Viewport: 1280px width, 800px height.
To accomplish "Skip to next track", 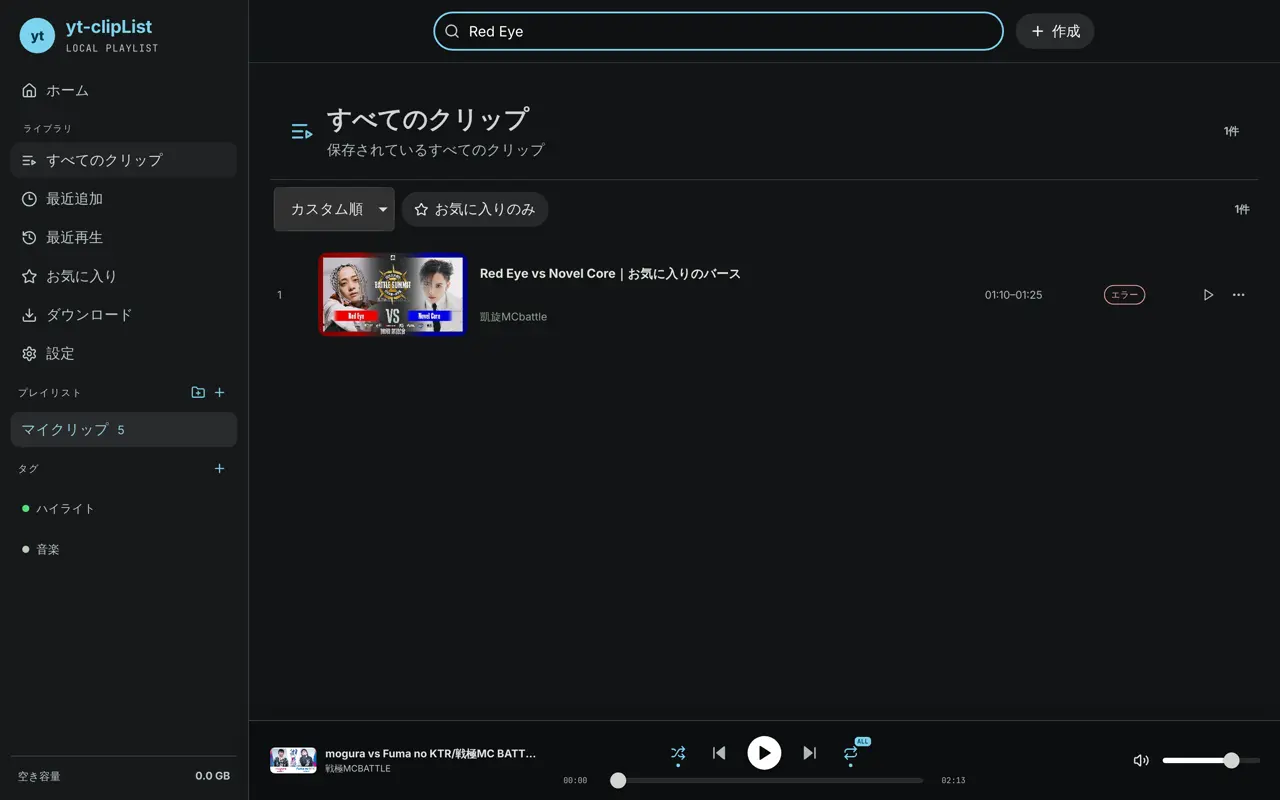I will tap(810, 753).
